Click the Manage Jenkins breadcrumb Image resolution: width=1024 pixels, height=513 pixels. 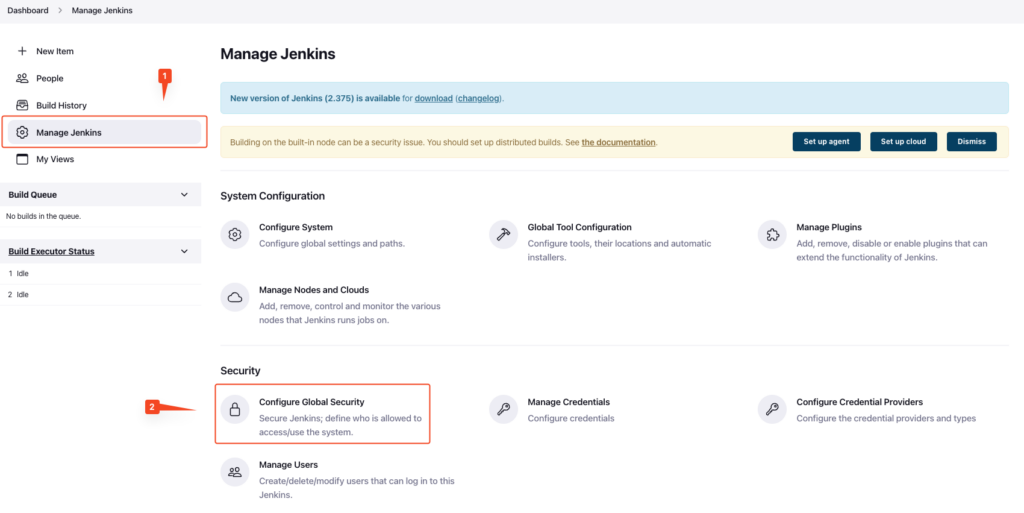102,10
